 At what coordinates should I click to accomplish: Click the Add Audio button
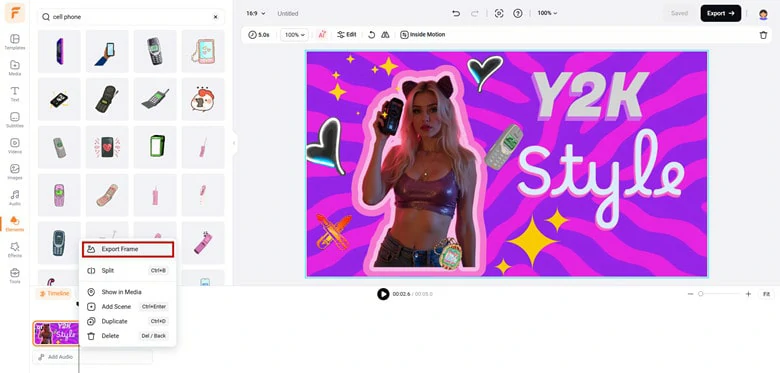point(56,357)
